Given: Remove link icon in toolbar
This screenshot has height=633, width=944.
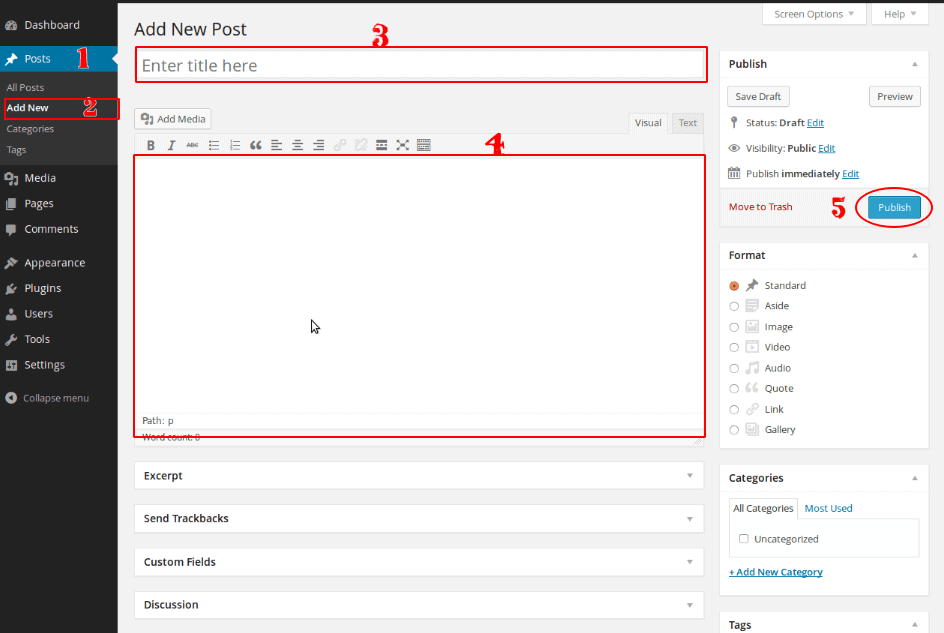Looking at the screenshot, I should 361,145.
